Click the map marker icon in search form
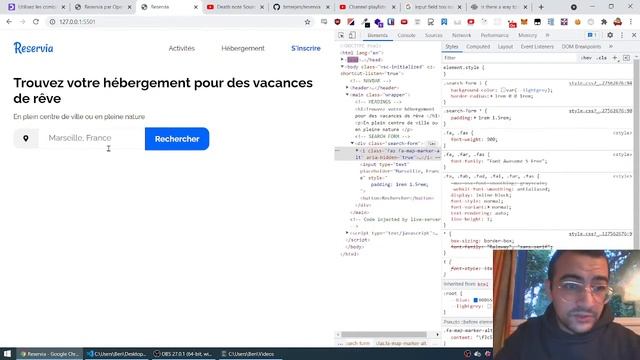This screenshot has height=360, width=640. coord(26,138)
